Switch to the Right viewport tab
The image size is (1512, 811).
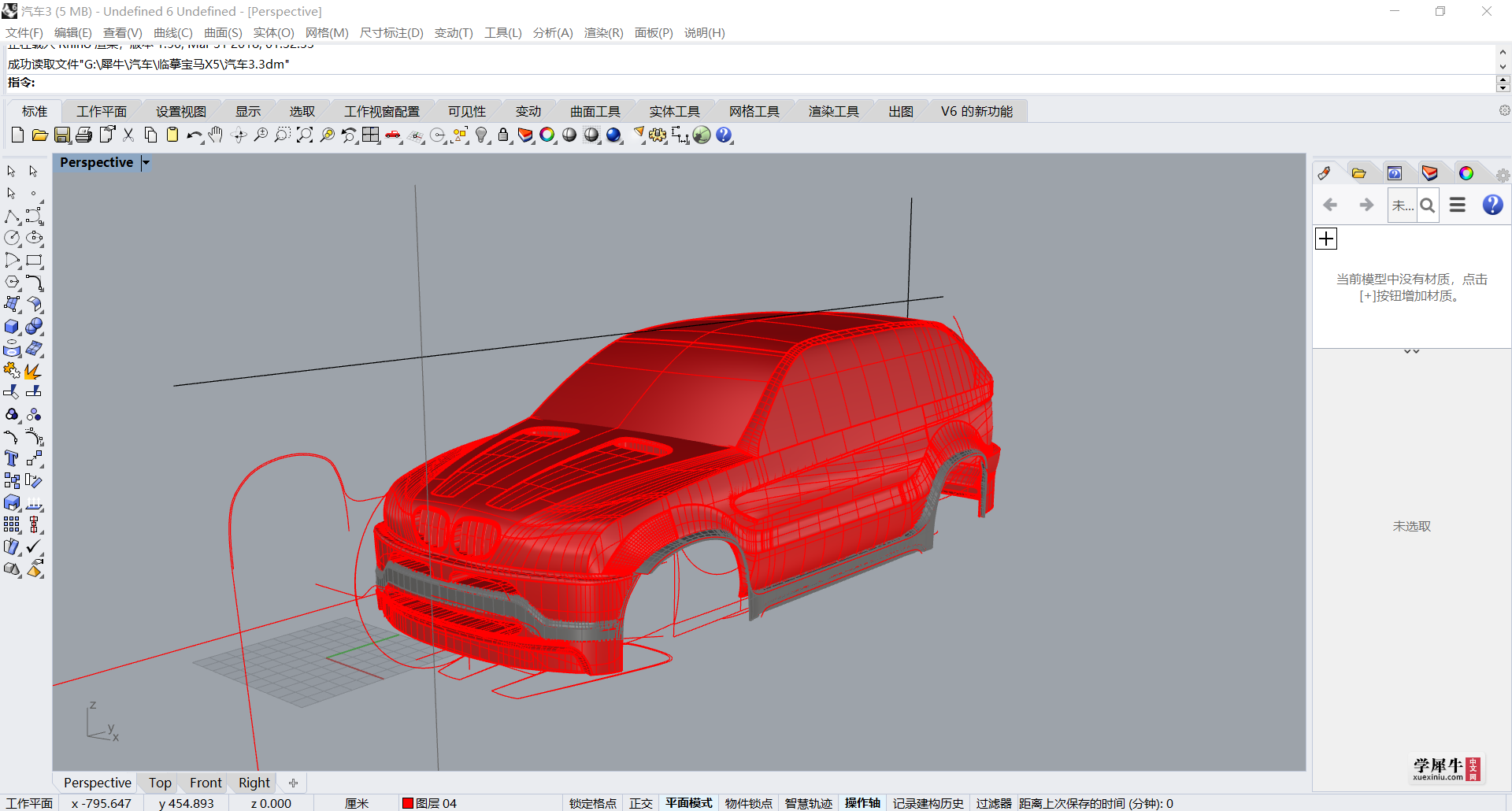[x=254, y=783]
